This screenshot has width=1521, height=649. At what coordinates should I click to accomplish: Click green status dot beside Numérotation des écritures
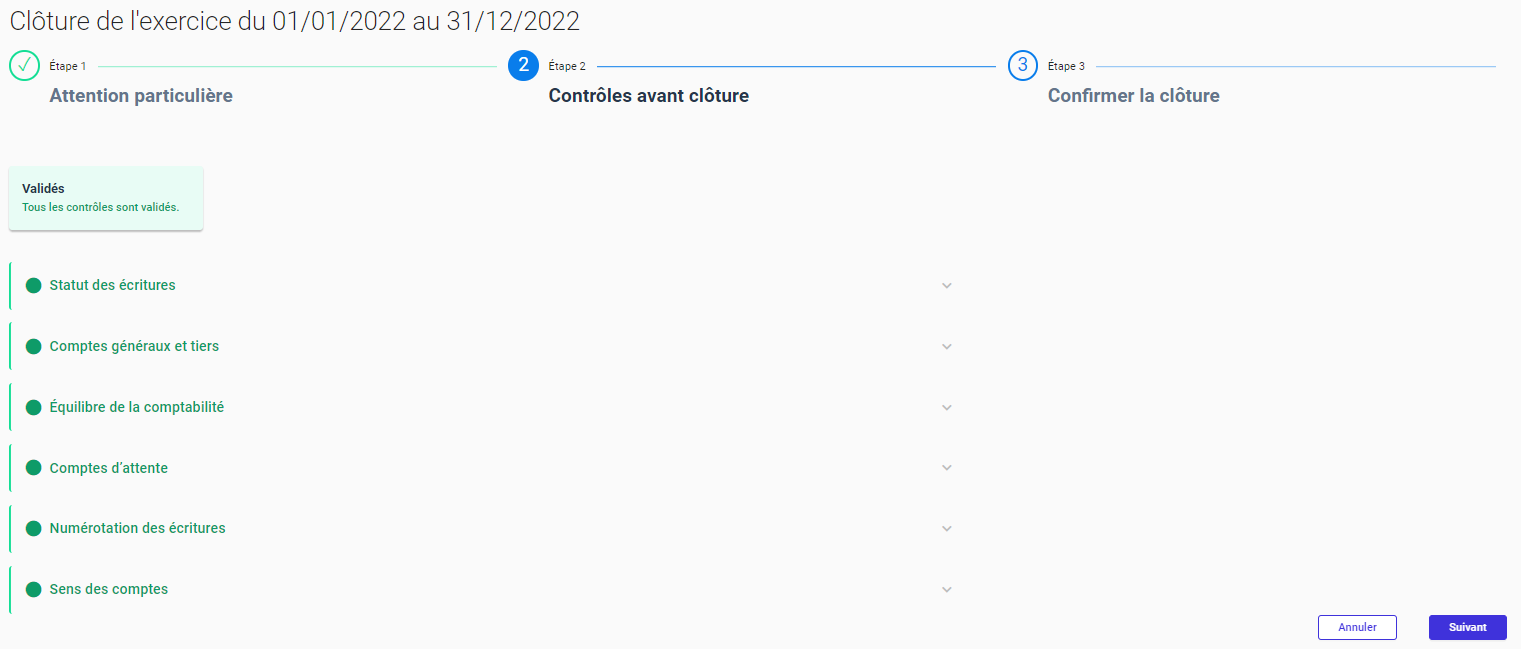[33, 529]
